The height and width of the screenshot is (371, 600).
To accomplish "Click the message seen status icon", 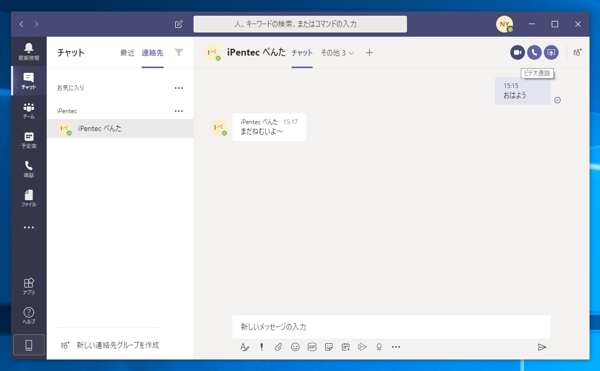I will 558,100.
